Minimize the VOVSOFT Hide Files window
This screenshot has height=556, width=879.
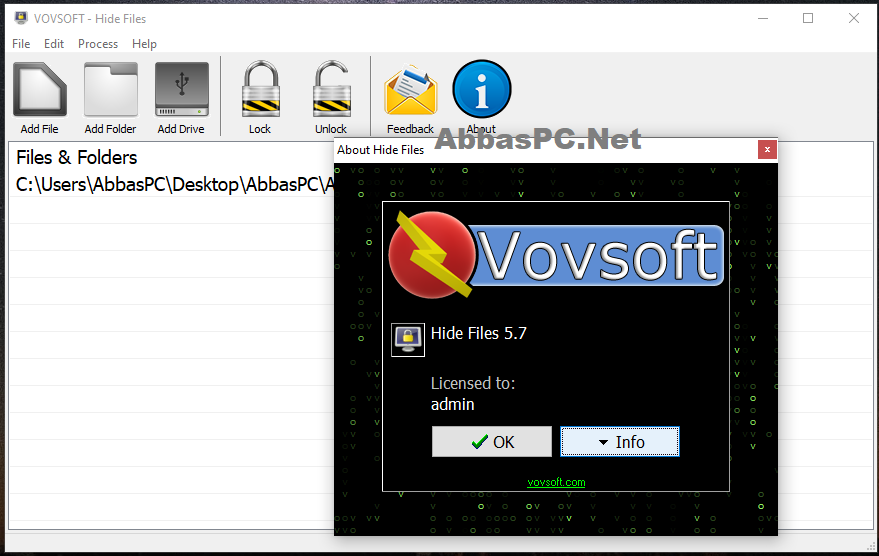[763, 18]
